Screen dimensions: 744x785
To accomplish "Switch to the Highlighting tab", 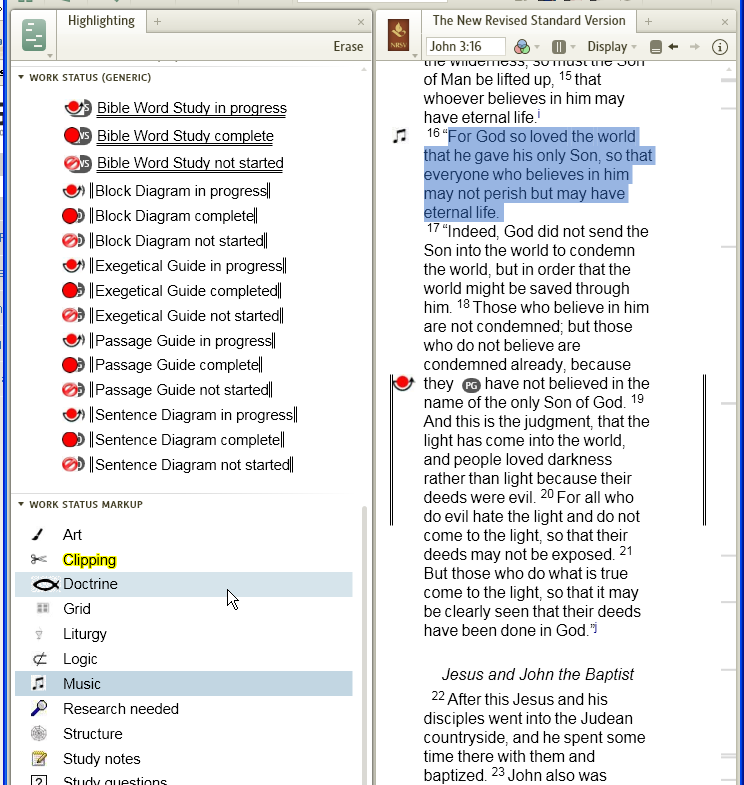I will [x=101, y=21].
